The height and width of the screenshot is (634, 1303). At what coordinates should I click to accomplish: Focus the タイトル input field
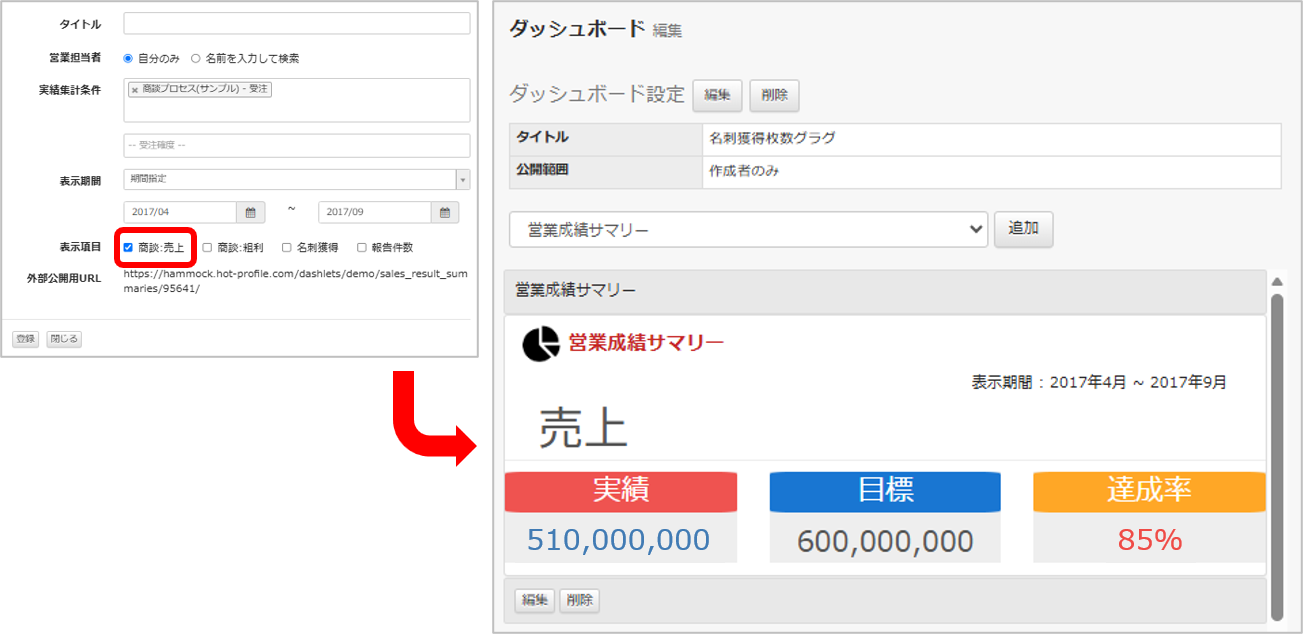(x=297, y=23)
